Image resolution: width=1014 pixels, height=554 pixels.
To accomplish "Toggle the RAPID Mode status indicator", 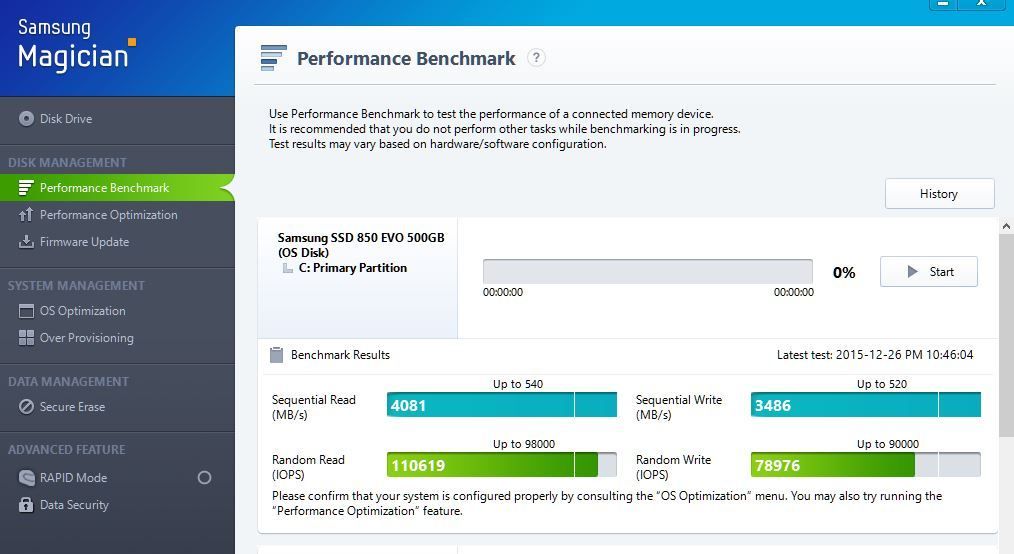I will 204,478.
